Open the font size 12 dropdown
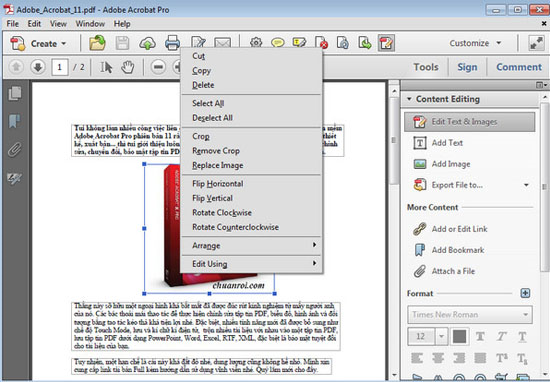The image size is (550, 382). click(441, 337)
